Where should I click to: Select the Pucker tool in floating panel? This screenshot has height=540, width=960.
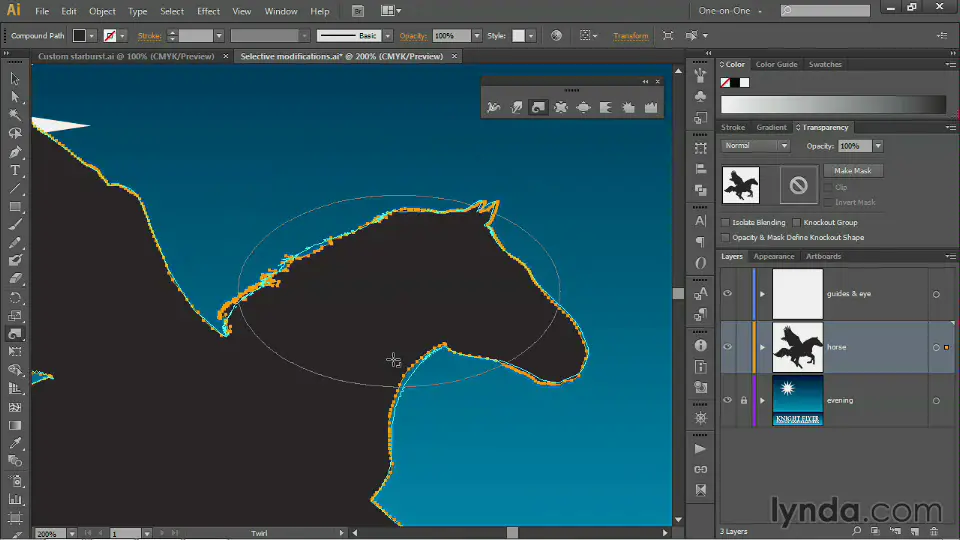(561, 107)
